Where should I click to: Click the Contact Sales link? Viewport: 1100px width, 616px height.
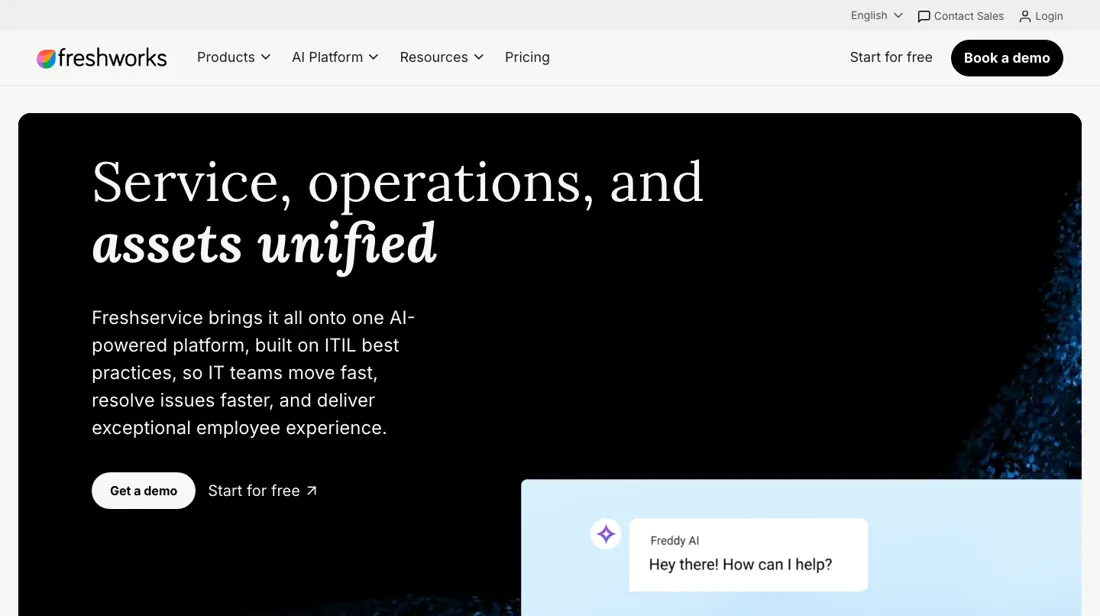(x=960, y=16)
